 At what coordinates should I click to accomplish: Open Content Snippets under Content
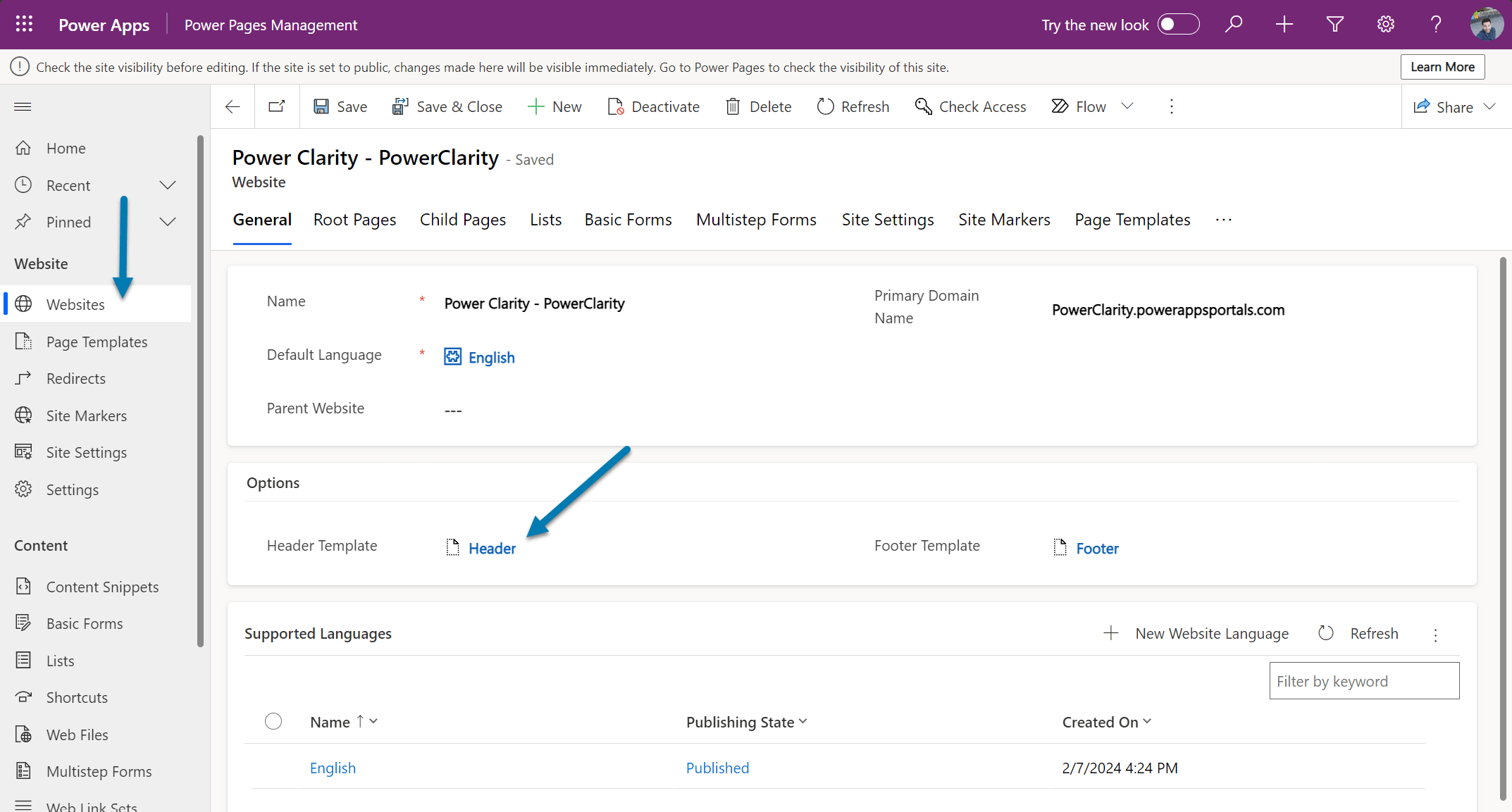coord(102,586)
